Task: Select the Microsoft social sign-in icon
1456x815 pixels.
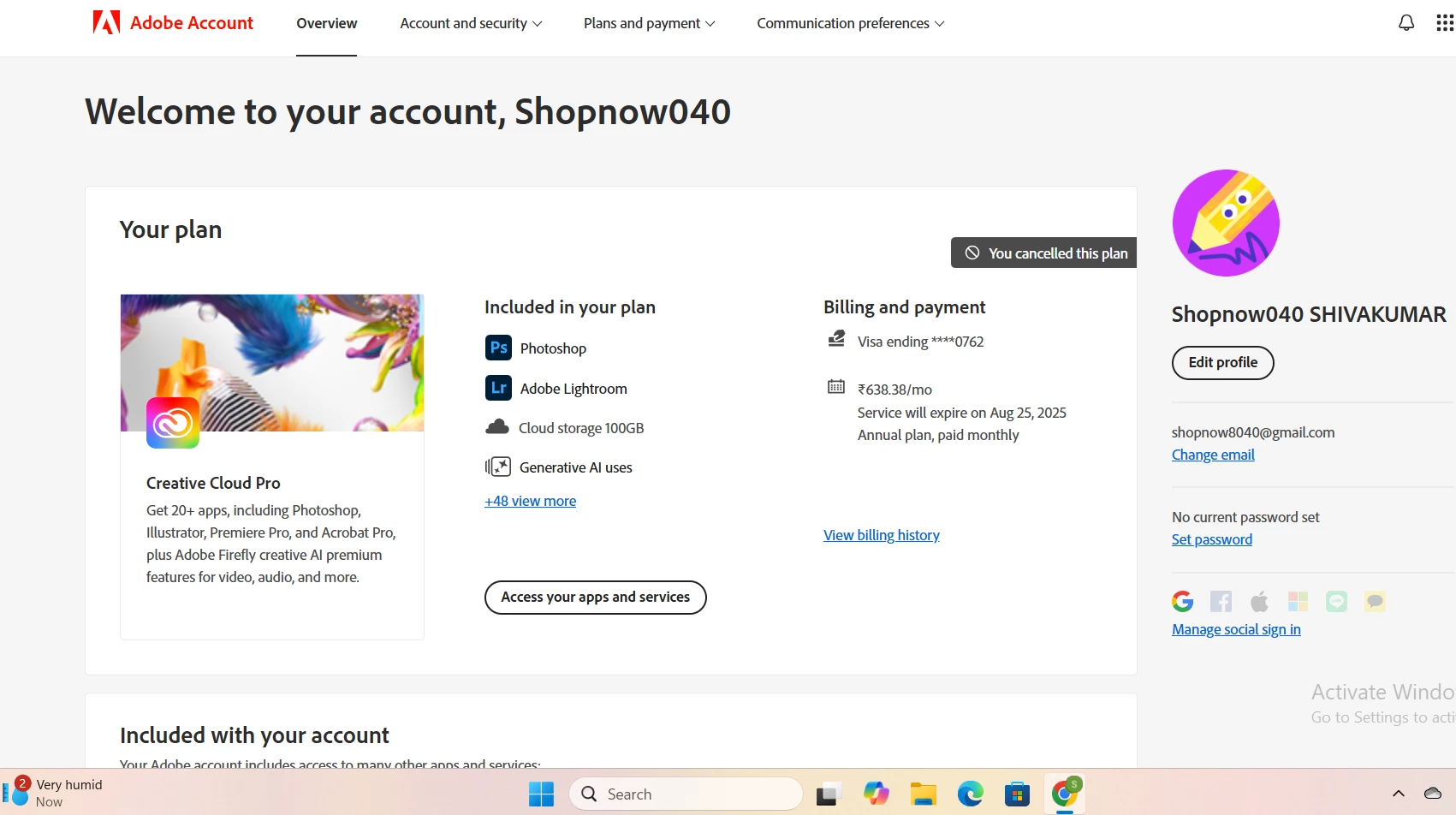Action: (x=1298, y=602)
